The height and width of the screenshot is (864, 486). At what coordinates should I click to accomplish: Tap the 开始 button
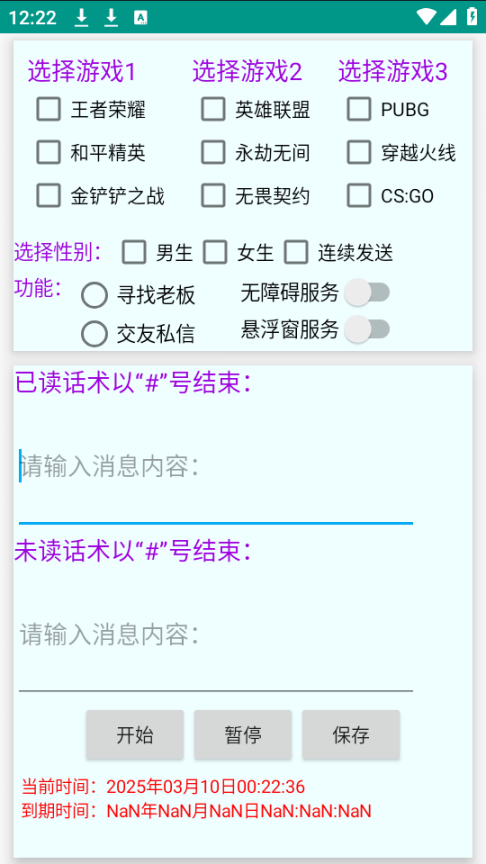click(x=134, y=735)
